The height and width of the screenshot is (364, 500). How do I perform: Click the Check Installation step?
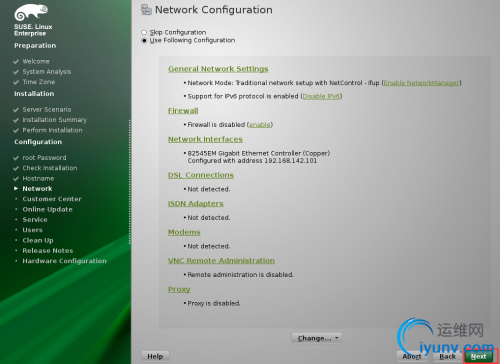pyautogui.click(x=50, y=168)
